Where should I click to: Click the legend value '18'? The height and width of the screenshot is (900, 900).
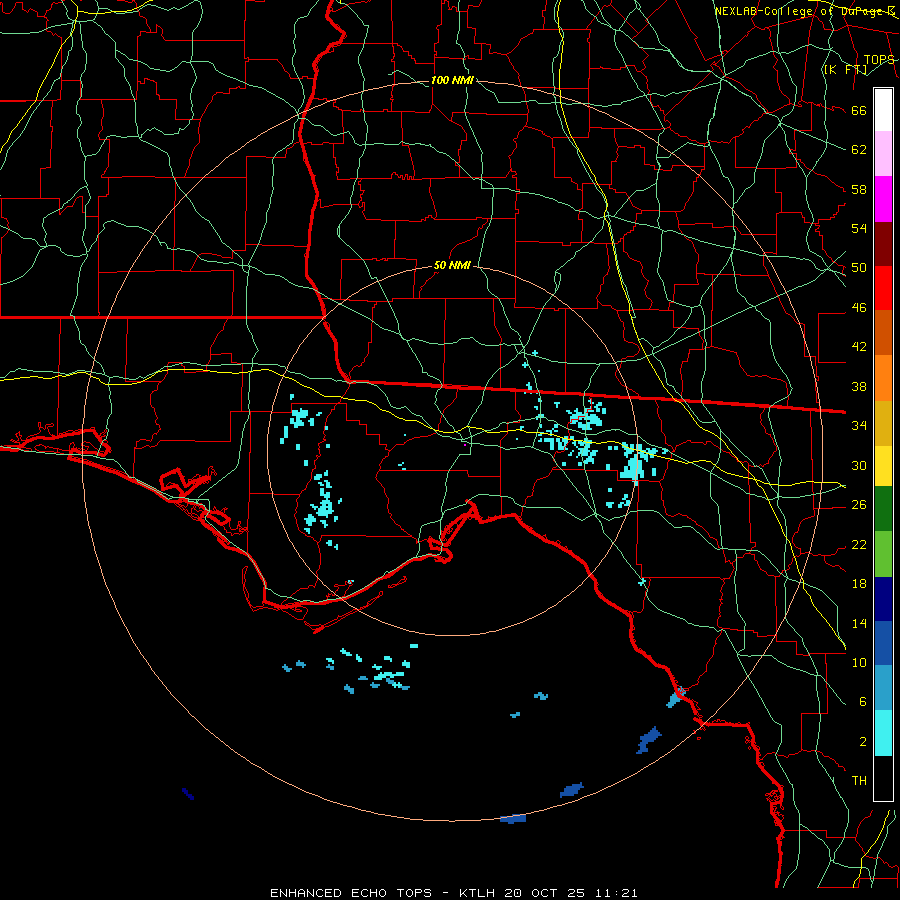pyautogui.click(x=859, y=584)
